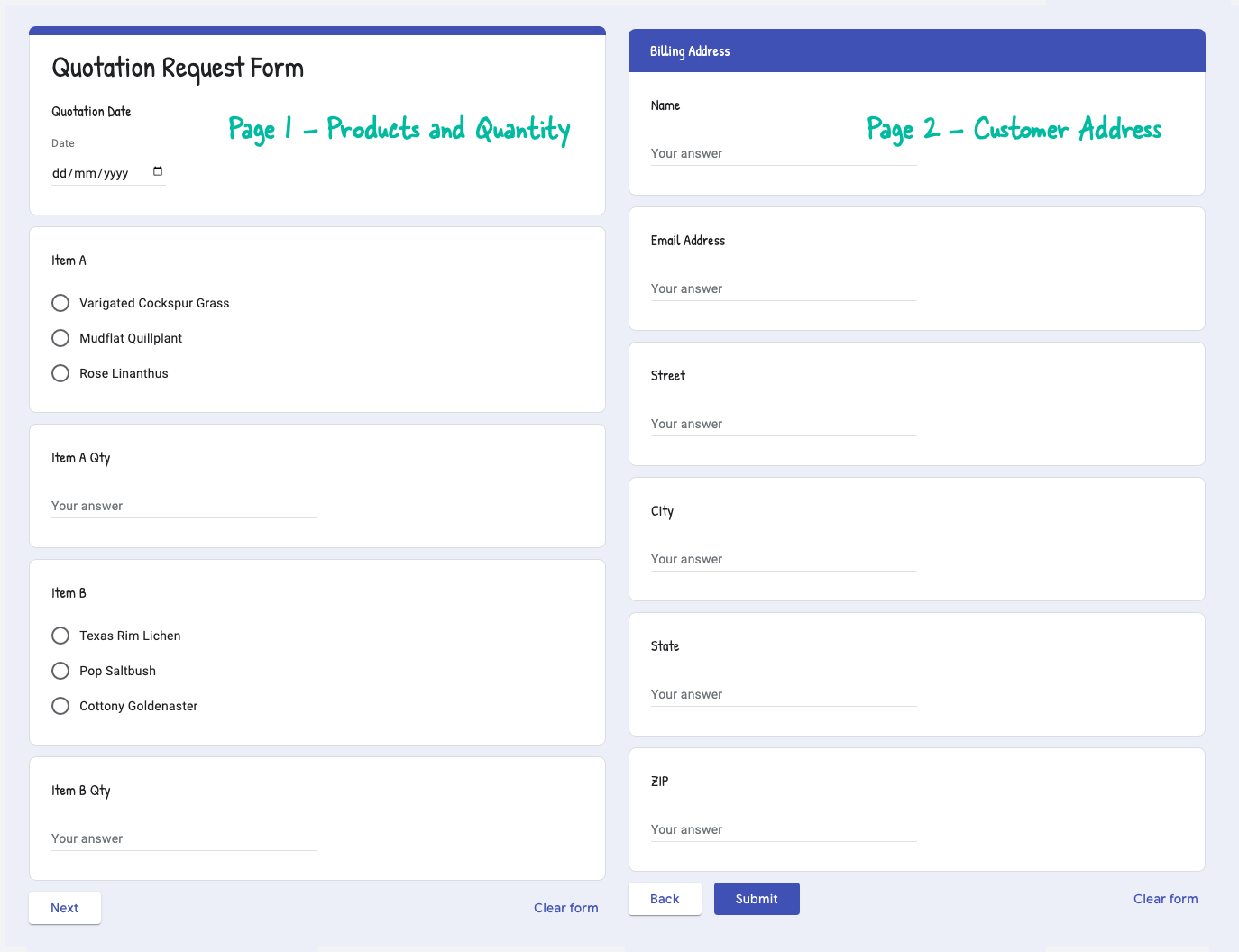Viewport: 1239px width, 952px height.
Task: Focus the Item B Qty answer field
Action: [184, 839]
